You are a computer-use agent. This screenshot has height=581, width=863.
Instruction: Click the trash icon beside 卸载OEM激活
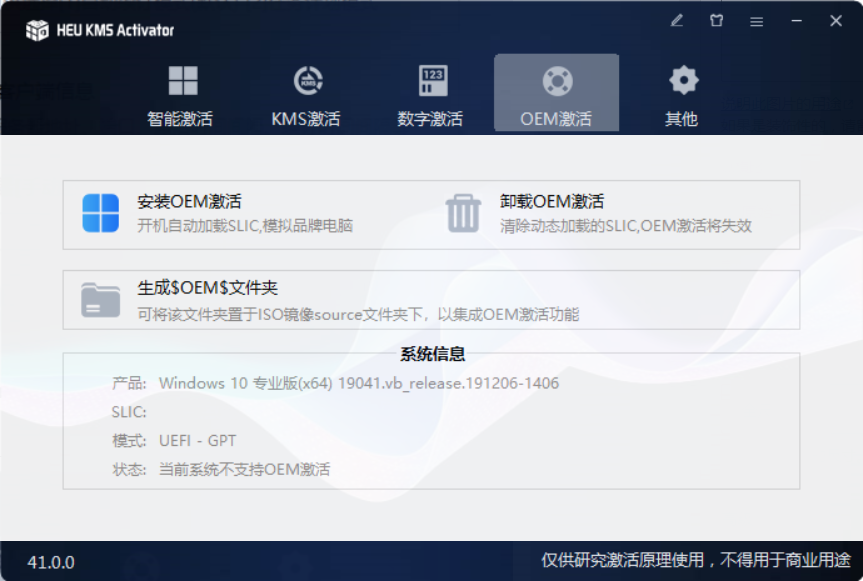coord(463,211)
